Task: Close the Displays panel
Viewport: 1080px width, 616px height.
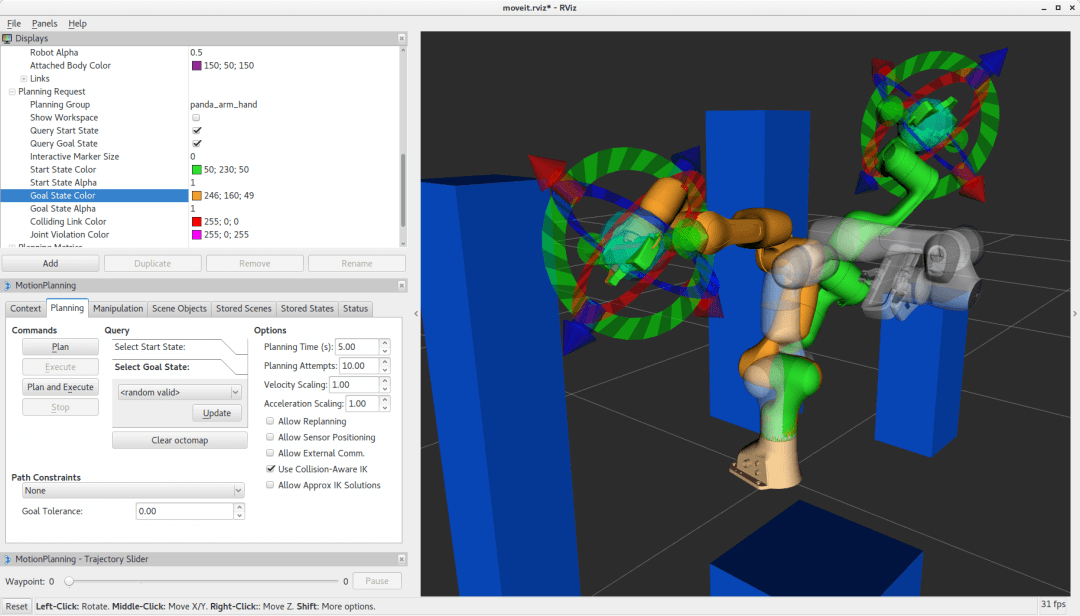Action: (x=402, y=39)
